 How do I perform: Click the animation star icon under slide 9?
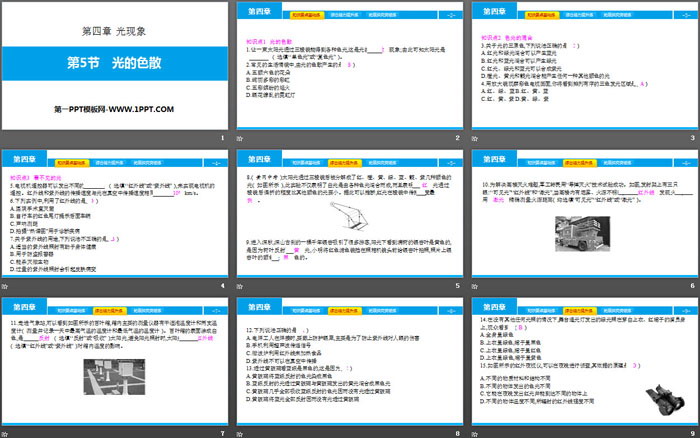475,434
